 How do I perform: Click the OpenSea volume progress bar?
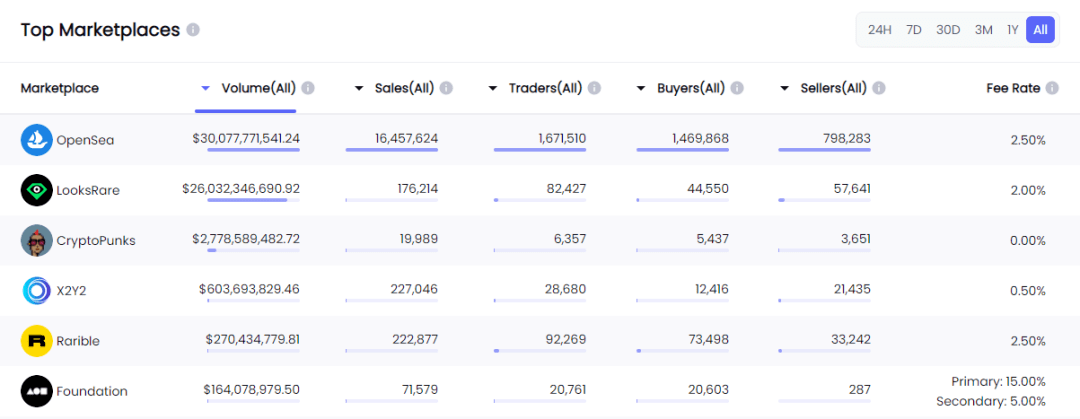point(253,150)
